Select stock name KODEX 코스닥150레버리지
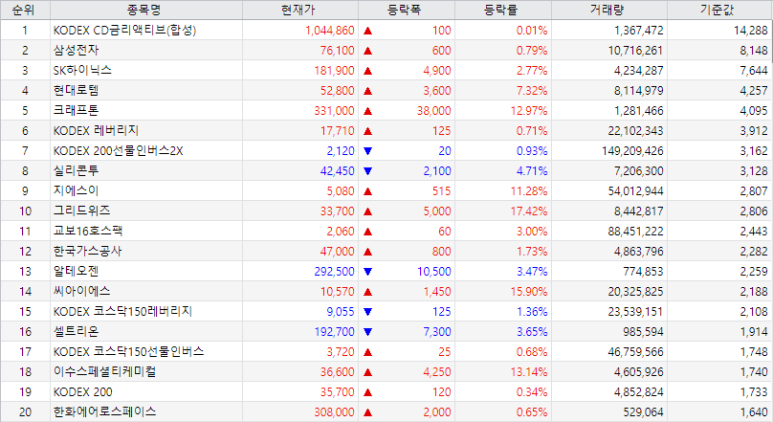This screenshot has width=773, height=422. pyautogui.click(x=123, y=312)
